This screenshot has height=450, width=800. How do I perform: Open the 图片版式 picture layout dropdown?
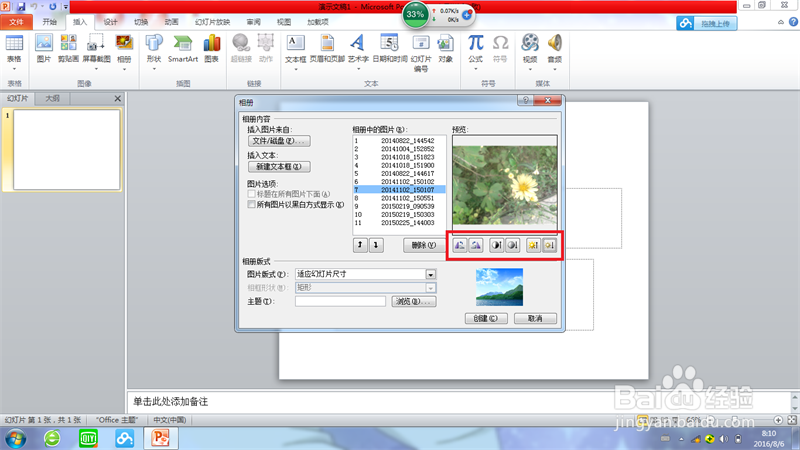tap(431, 274)
